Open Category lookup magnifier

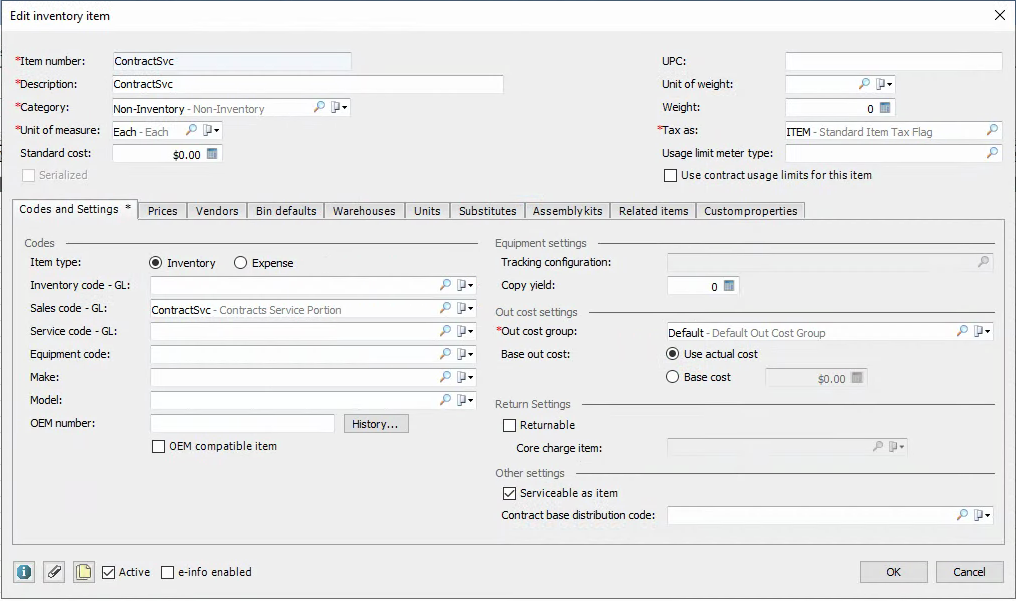[319, 107]
